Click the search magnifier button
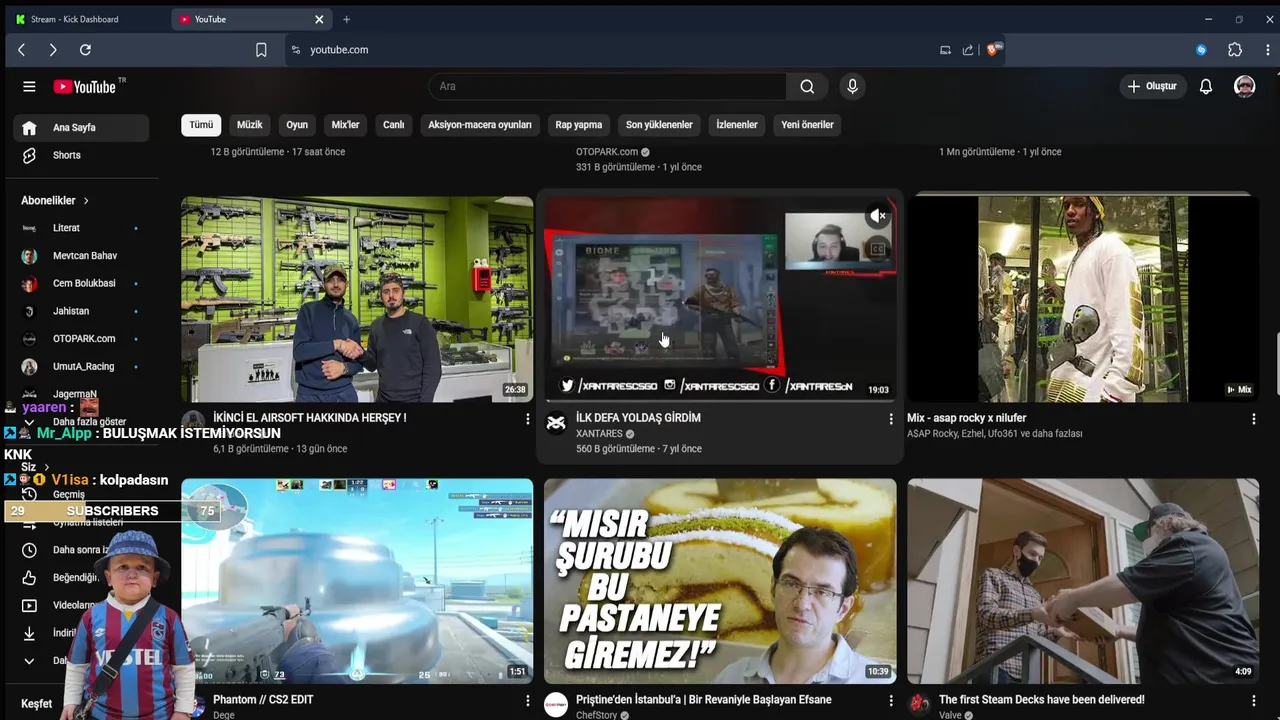The height and width of the screenshot is (720, 1280). [807, 87]
